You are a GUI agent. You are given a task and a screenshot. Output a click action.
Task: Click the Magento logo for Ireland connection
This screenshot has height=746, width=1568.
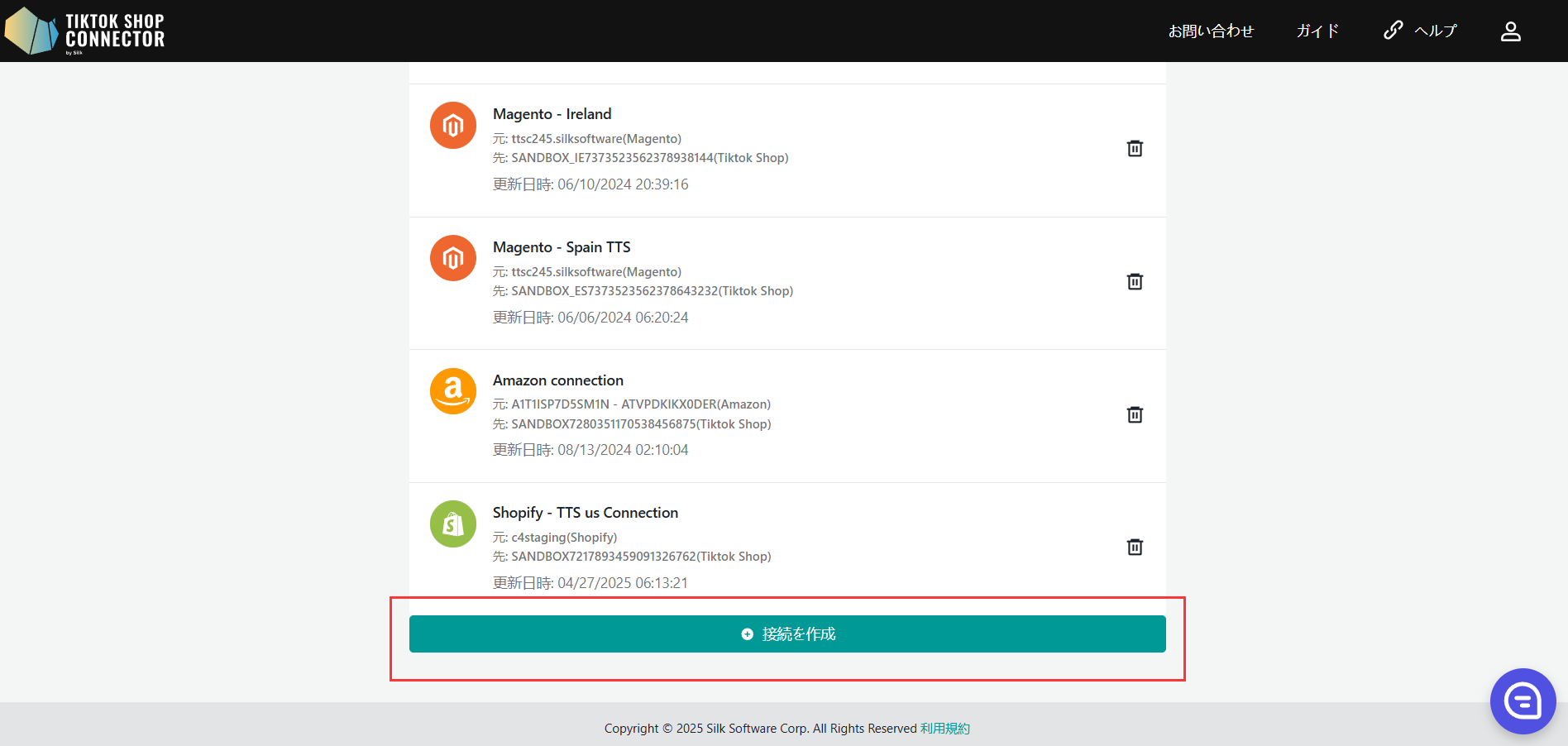point(453,126)
